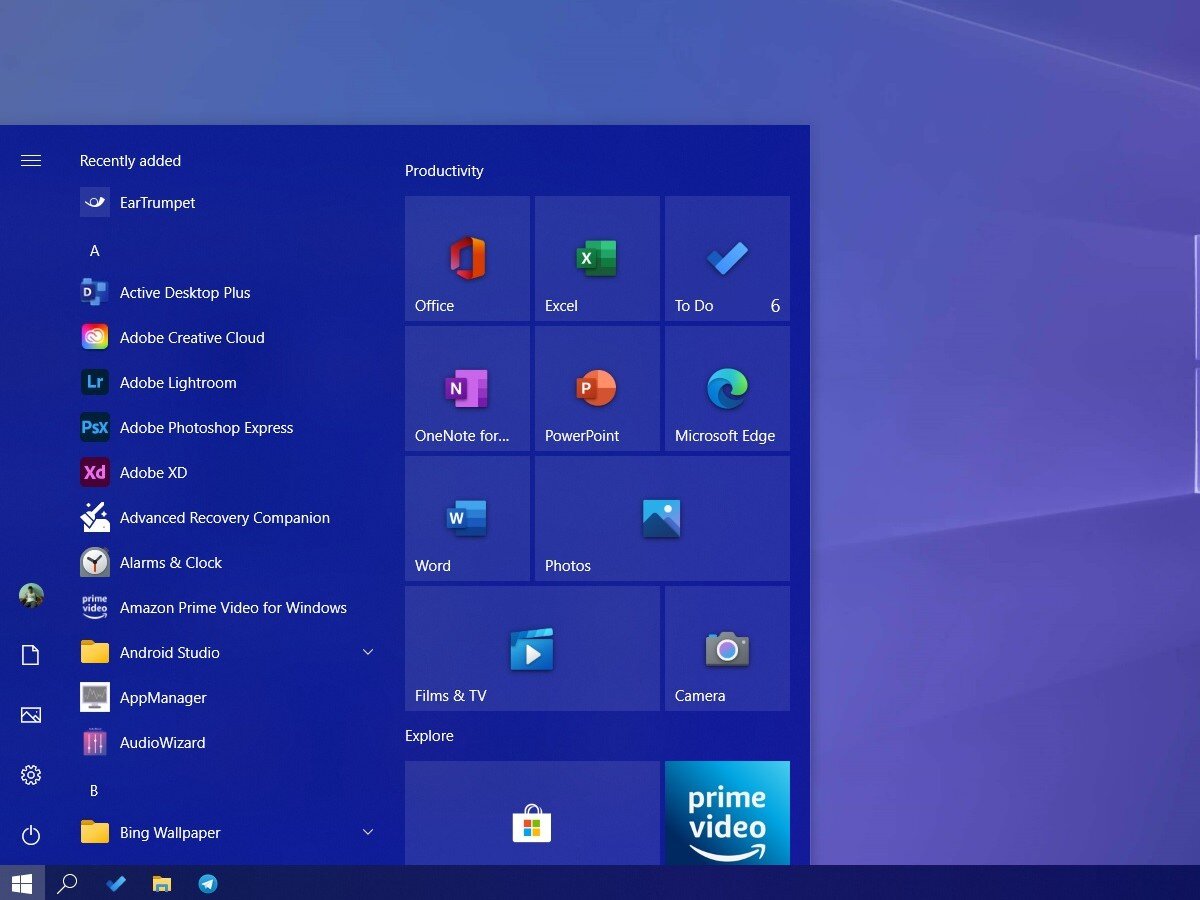Open AppManager from the app list
Screen dimensions: 1200x900
tap(228, 697)
